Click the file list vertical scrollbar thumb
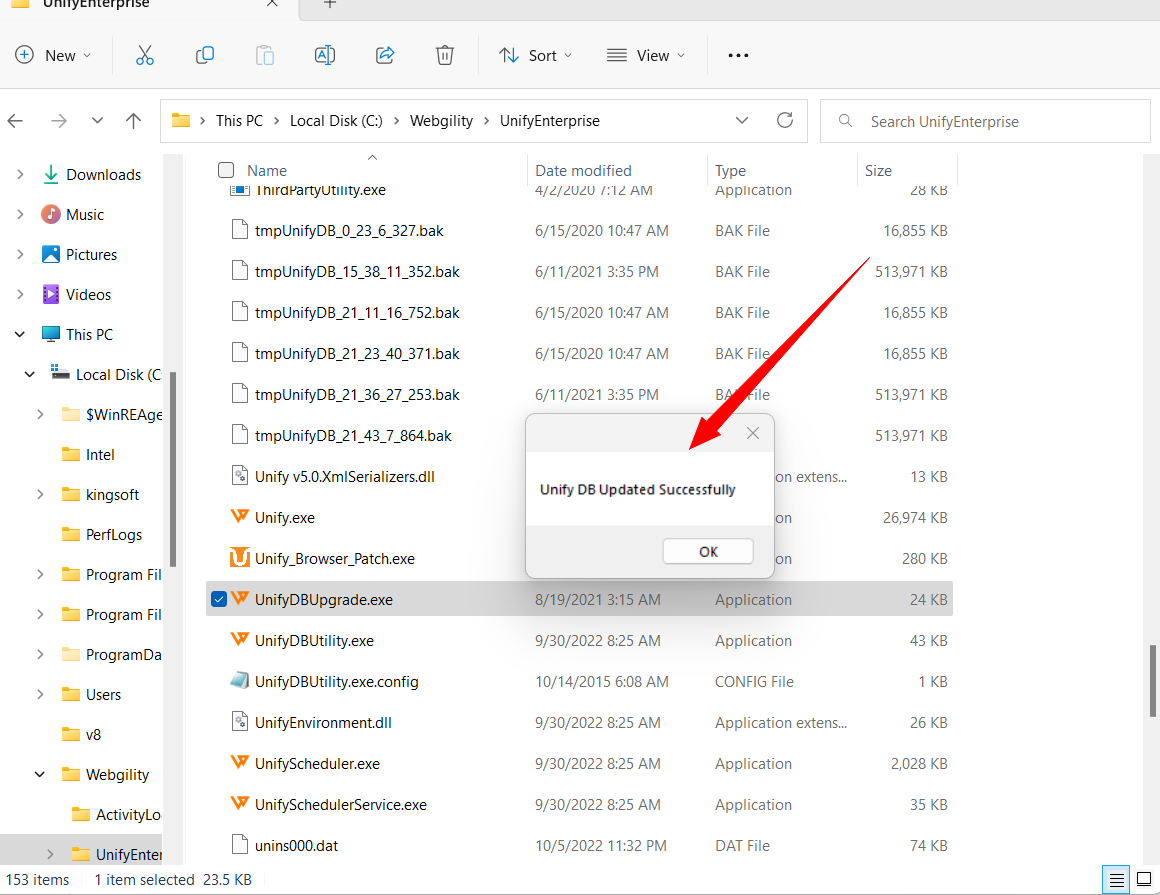Viewport: 1160px width, 895px height. coord(1152,680)
